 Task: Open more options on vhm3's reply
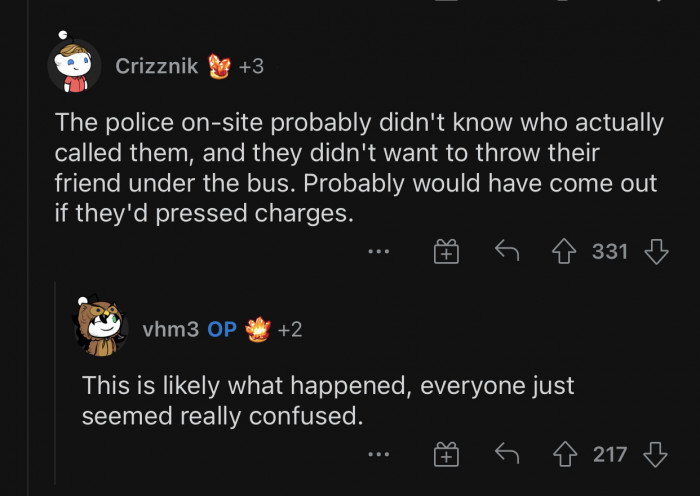[378, 455]
